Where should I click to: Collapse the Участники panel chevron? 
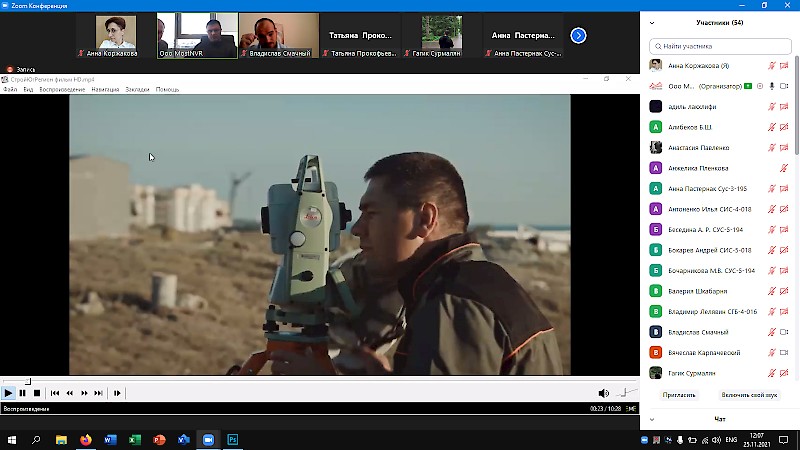[x=652, y=22]
